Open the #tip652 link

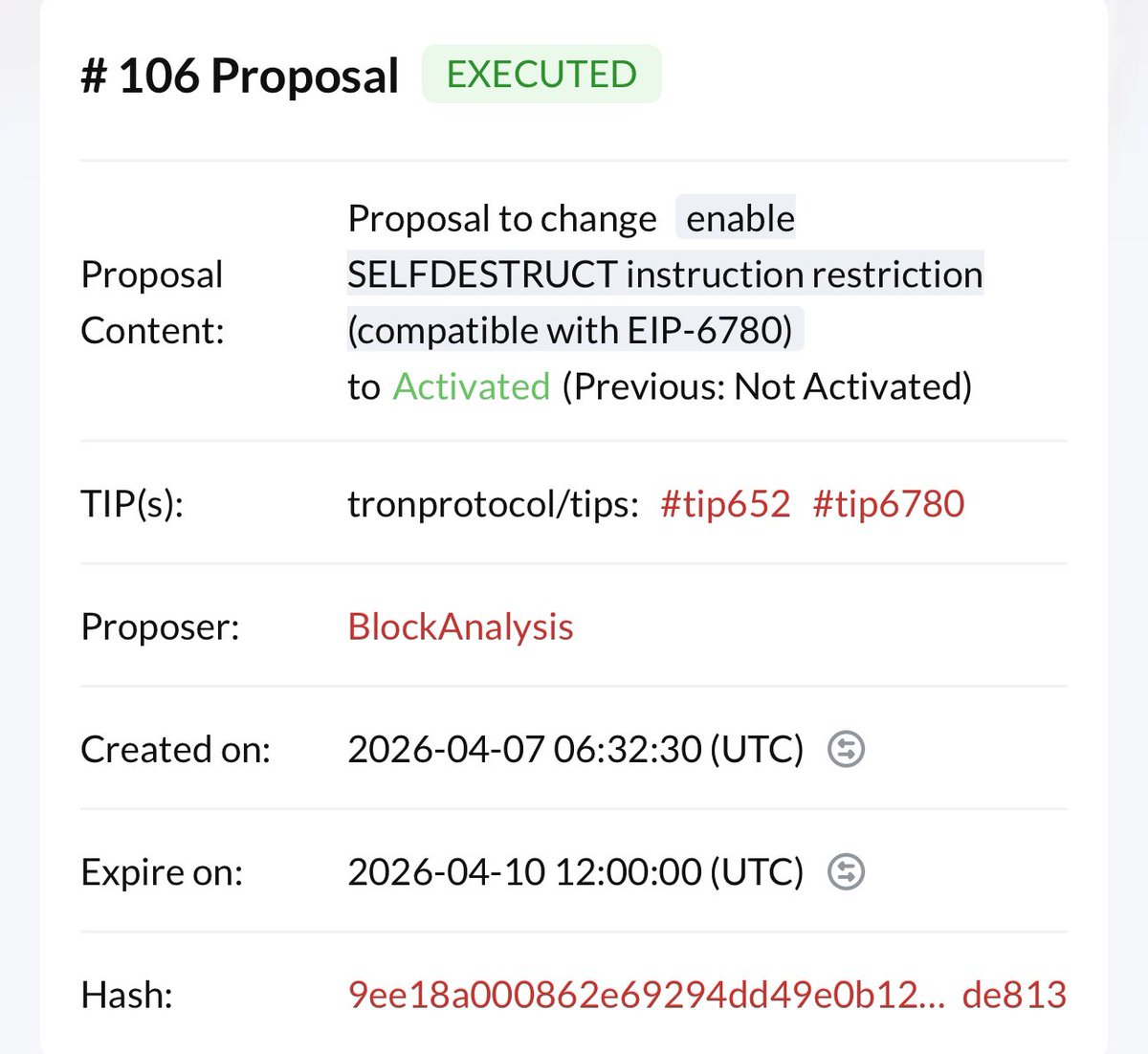pos(725,504)
